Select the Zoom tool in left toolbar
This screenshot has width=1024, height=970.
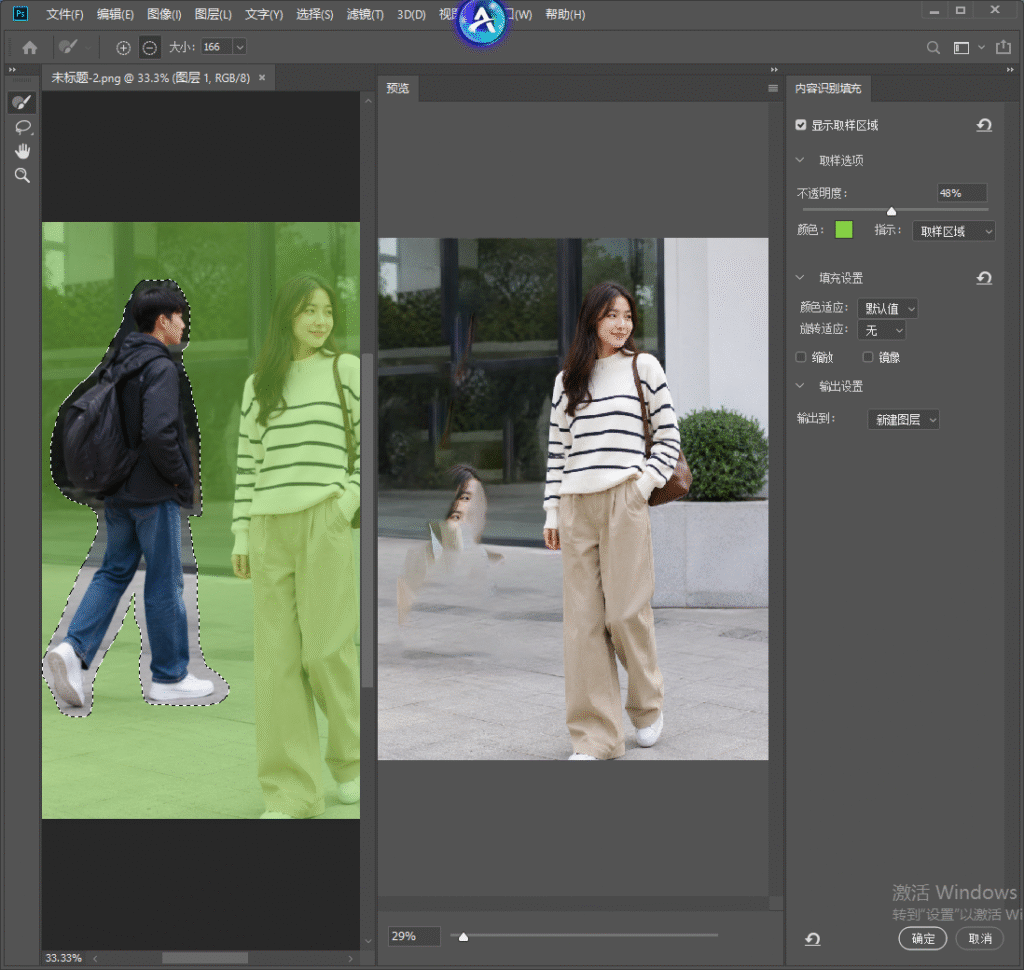click(x=22, y=175)
